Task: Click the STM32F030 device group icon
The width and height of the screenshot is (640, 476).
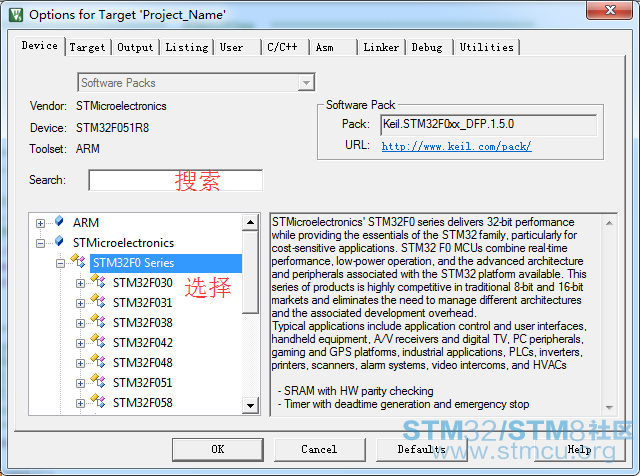Action: pyautogui.click(x=98, y=281)
